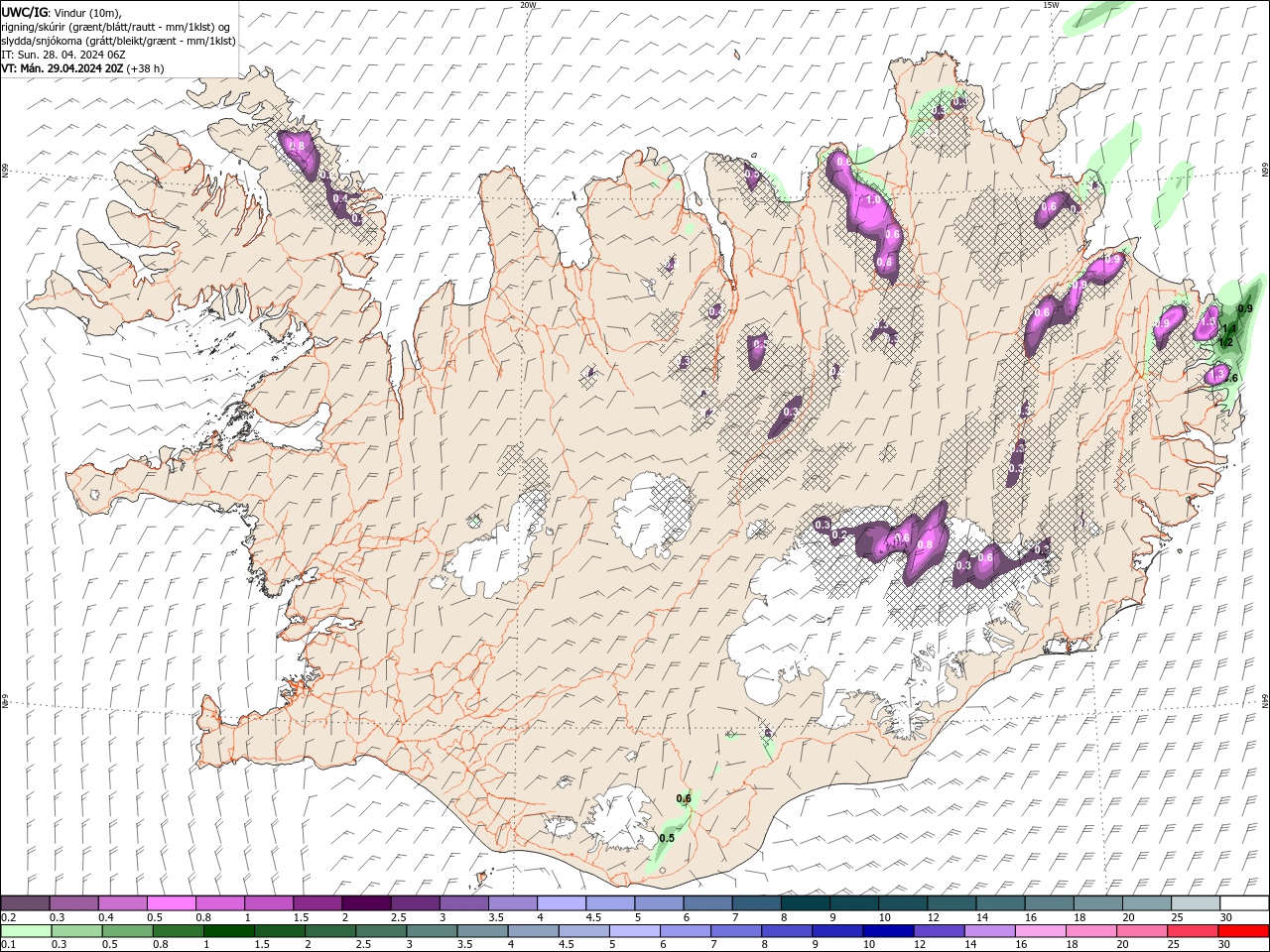
Task: Click the 'VT: Mán. 29.04.2024 20Z (+38 h)' line
Action: point(83,68)
